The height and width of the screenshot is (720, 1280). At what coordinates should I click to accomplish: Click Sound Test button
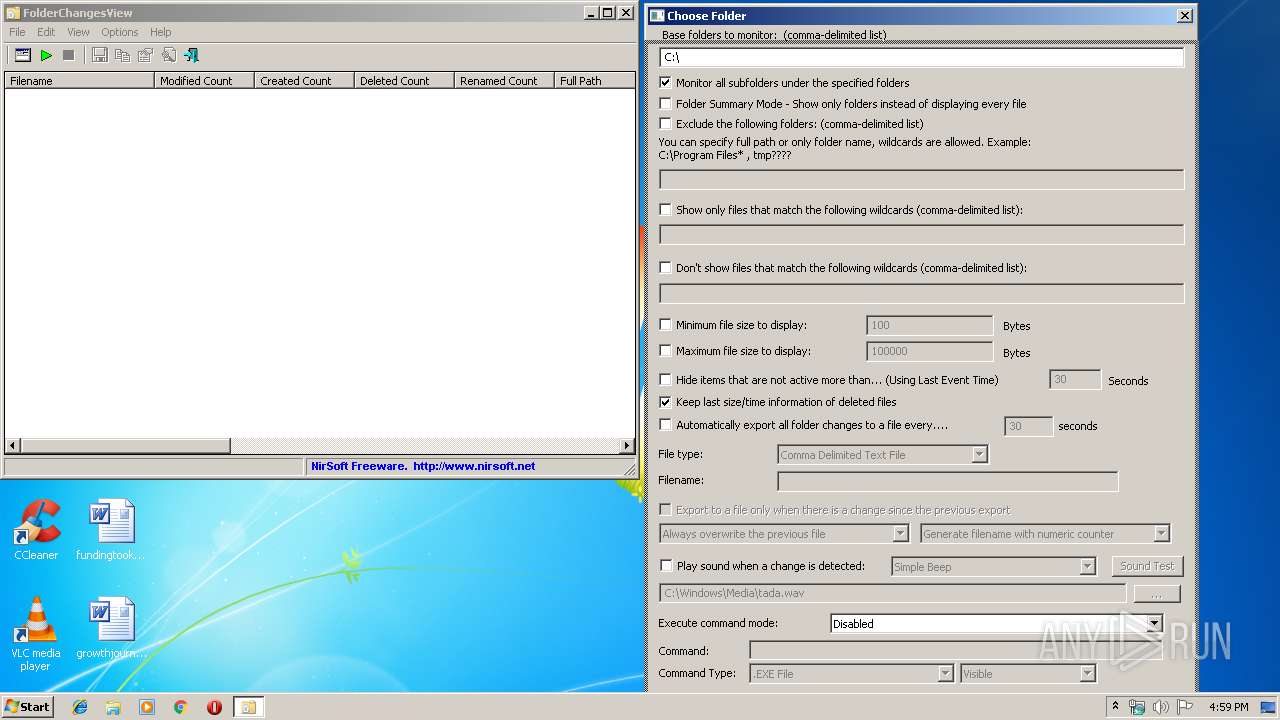[1147, 566]
